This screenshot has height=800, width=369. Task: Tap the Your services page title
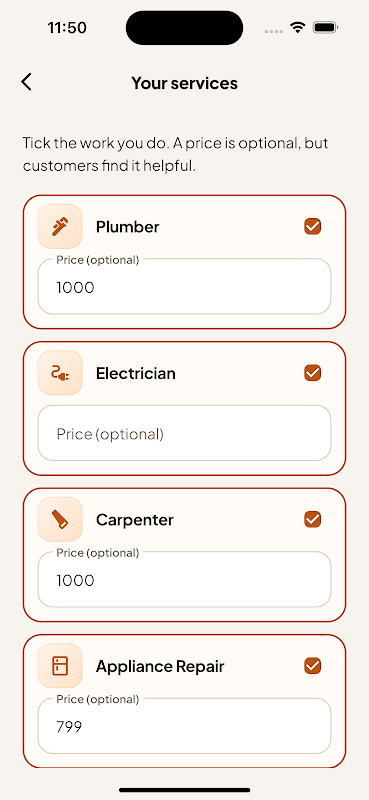(184, 83)
